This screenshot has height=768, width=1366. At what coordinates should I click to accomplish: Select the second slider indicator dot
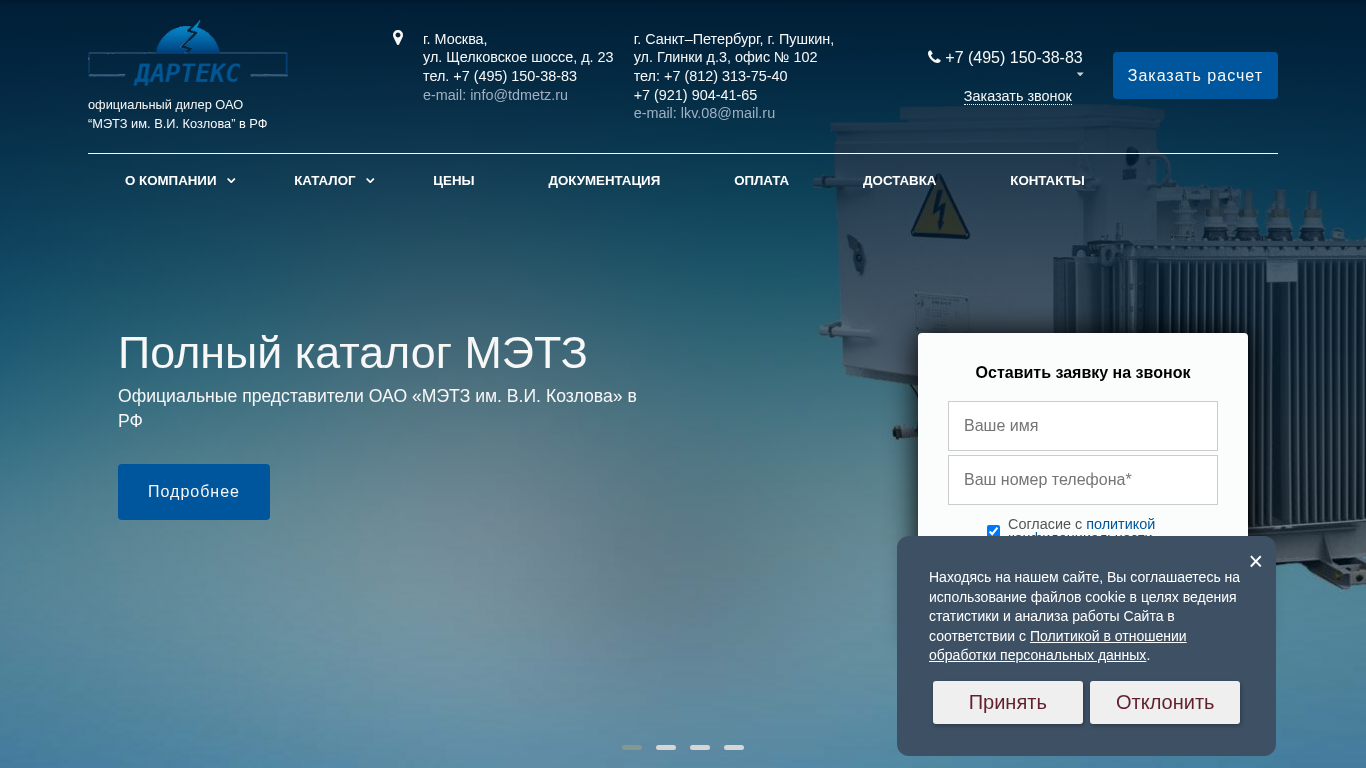pos(666,747)
